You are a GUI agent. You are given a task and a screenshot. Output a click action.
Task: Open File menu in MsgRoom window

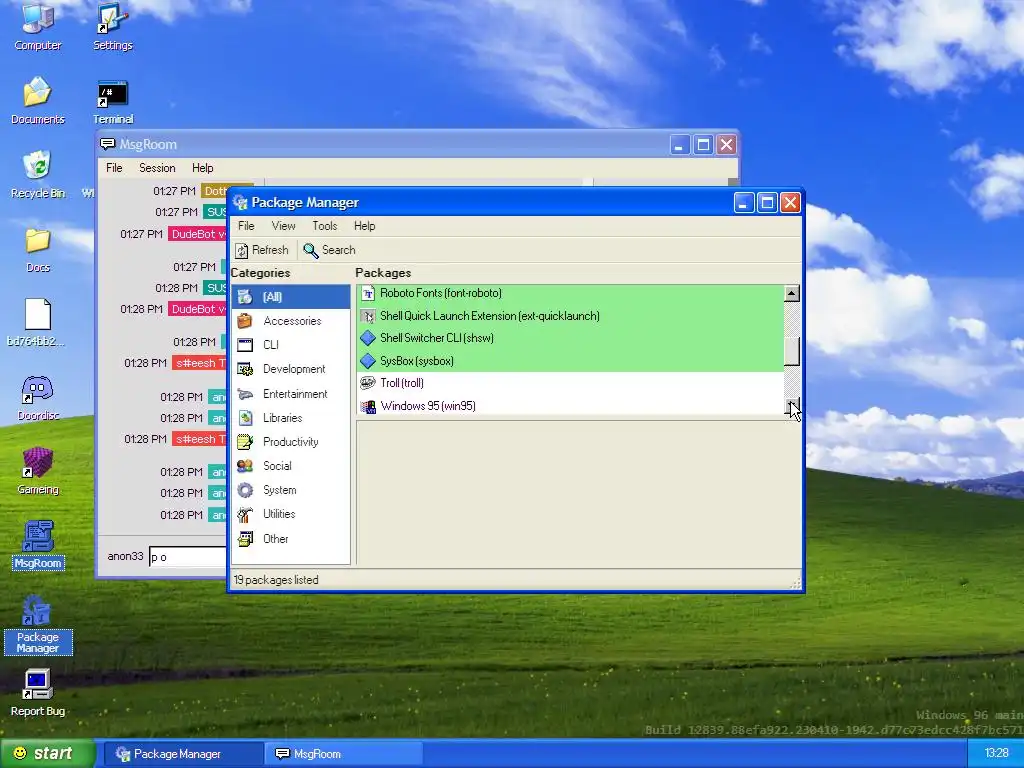[114, 168]
